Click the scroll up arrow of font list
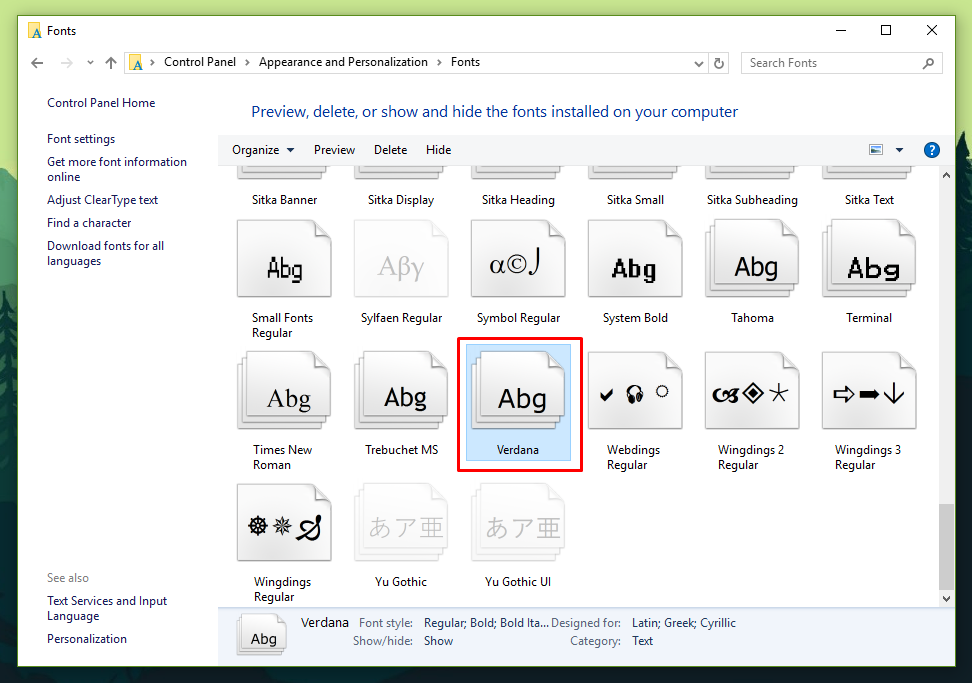Image resolution: width=972 pixels, height=683 pixels. pyautogui.click(x=946, y=175)
